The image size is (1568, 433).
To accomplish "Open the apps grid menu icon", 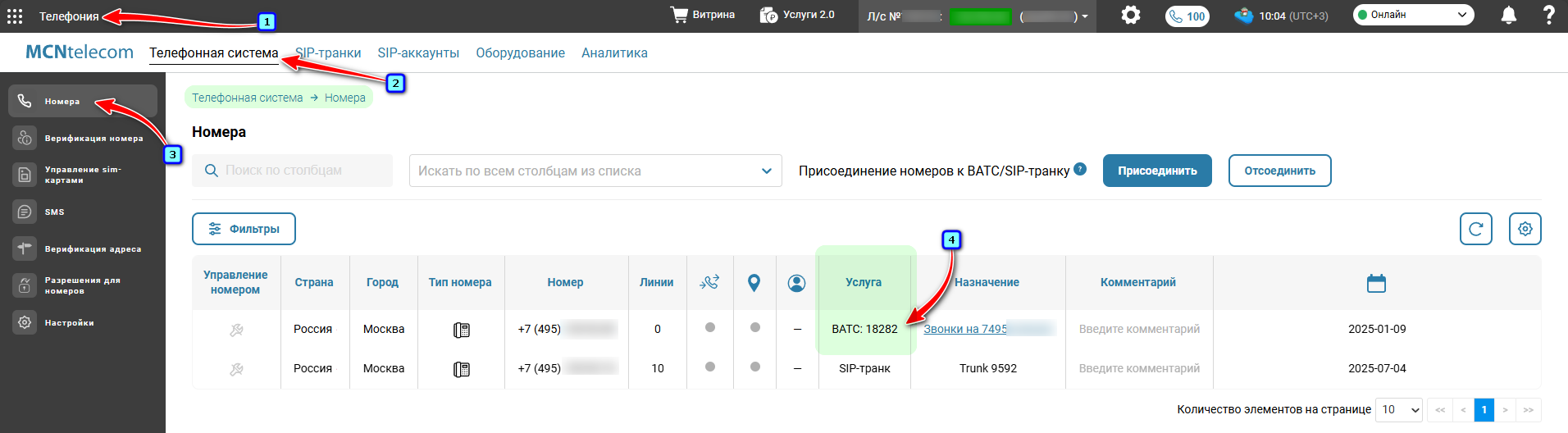I will (x=15, y=16).
